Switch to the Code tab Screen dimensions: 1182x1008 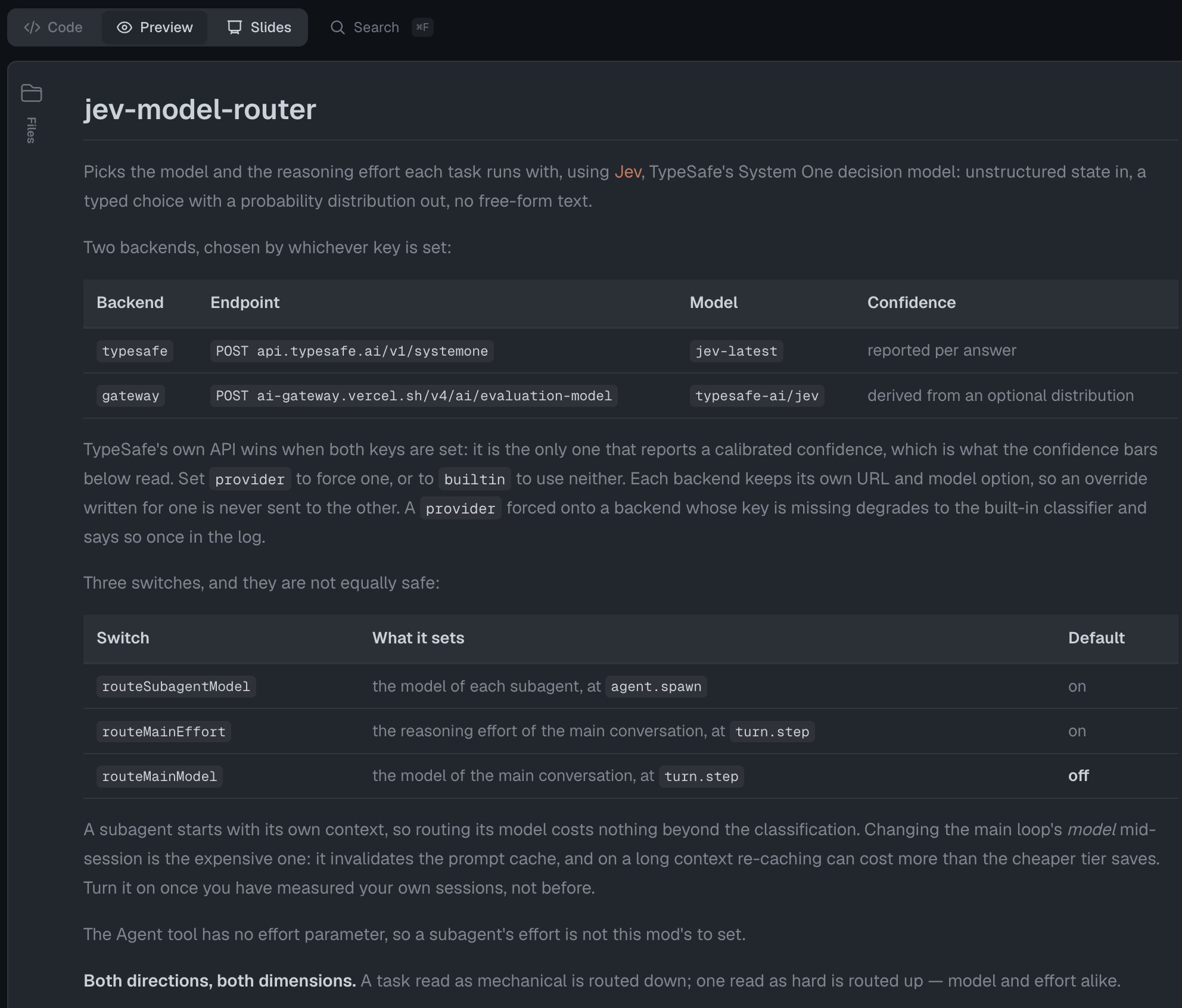click(54, 27)
